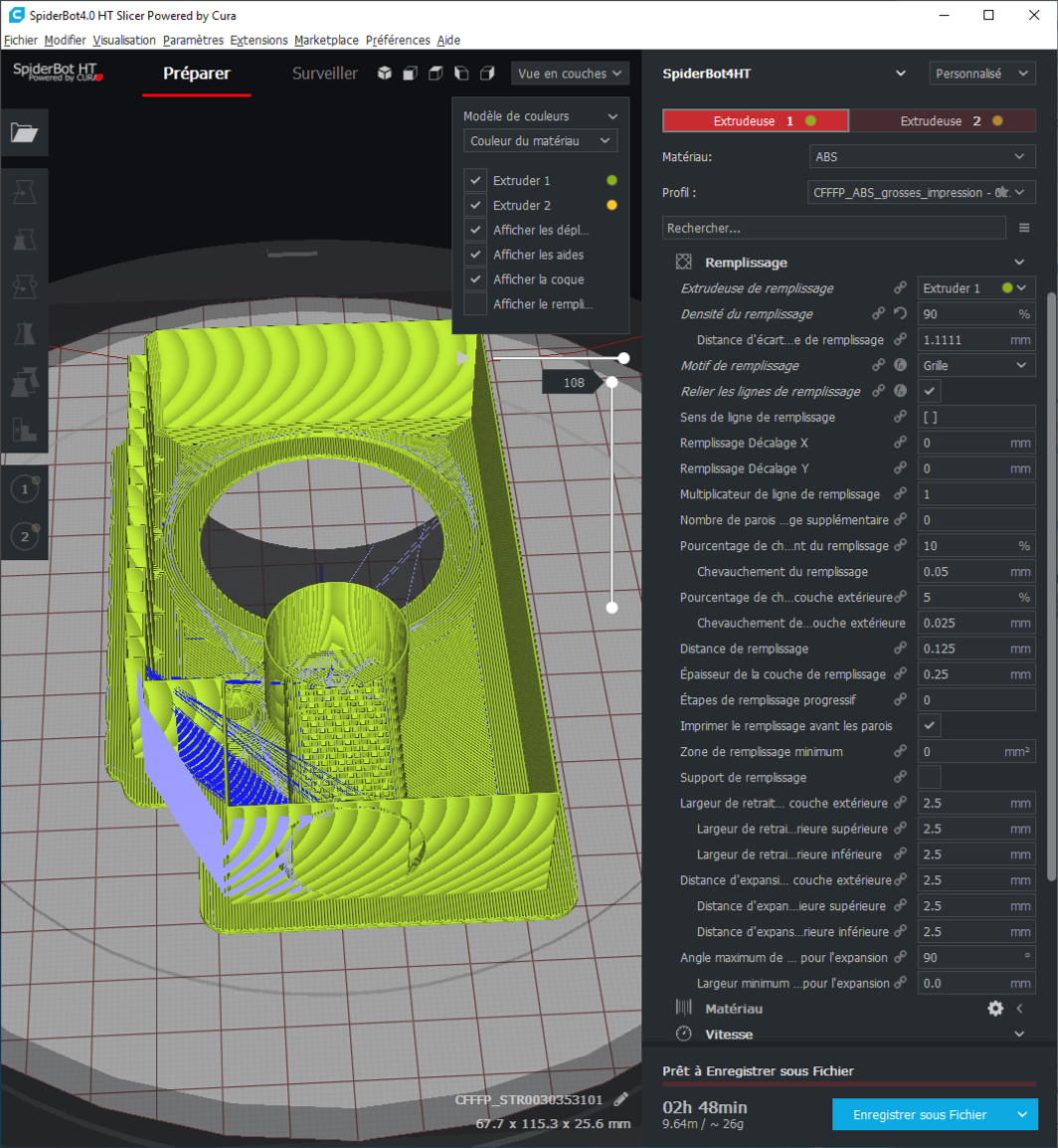
Task: Click function icon next to Motif de remplissage
Action: (x=900, y=365)
